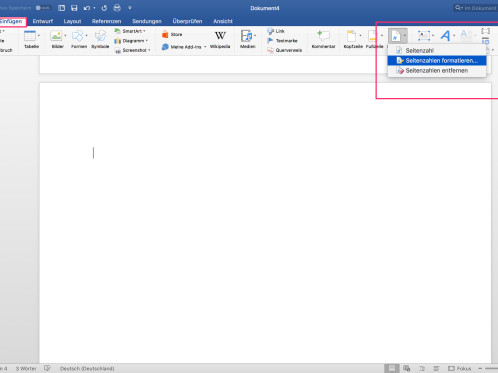This screenshot has width=498, height=373.
Task: Click the Save floppy disk icon
Action: point(74,8)
